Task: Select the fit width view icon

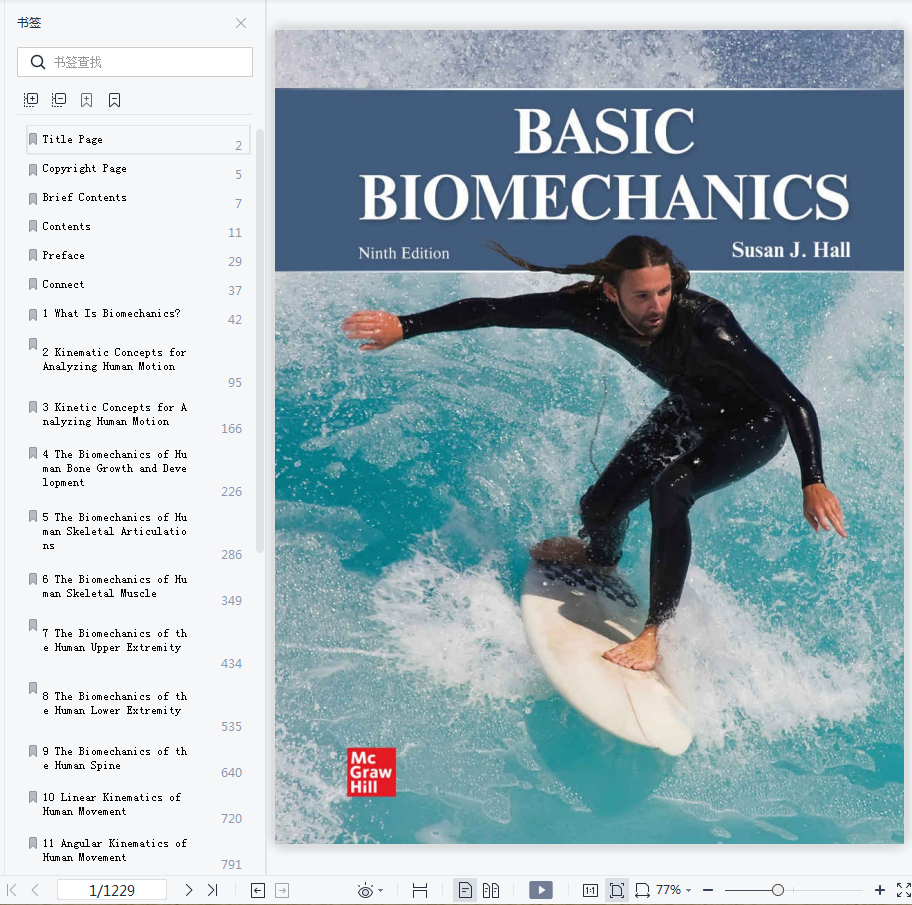Action: [x=419, y=890]
